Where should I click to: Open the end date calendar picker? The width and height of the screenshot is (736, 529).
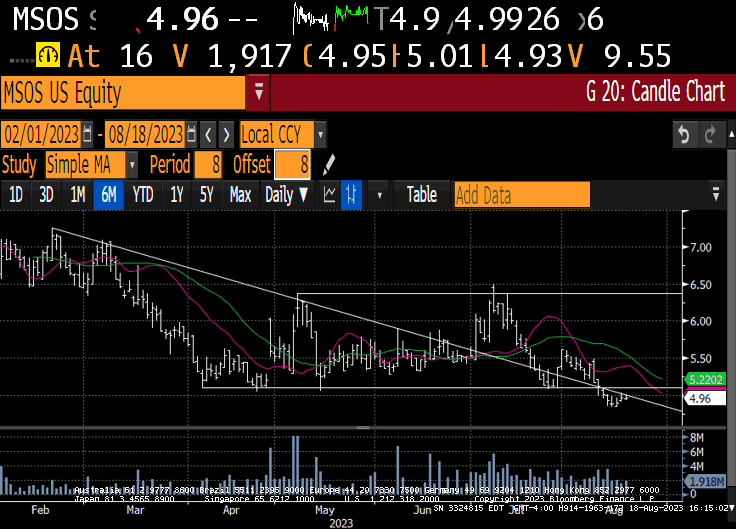point(191,135)
